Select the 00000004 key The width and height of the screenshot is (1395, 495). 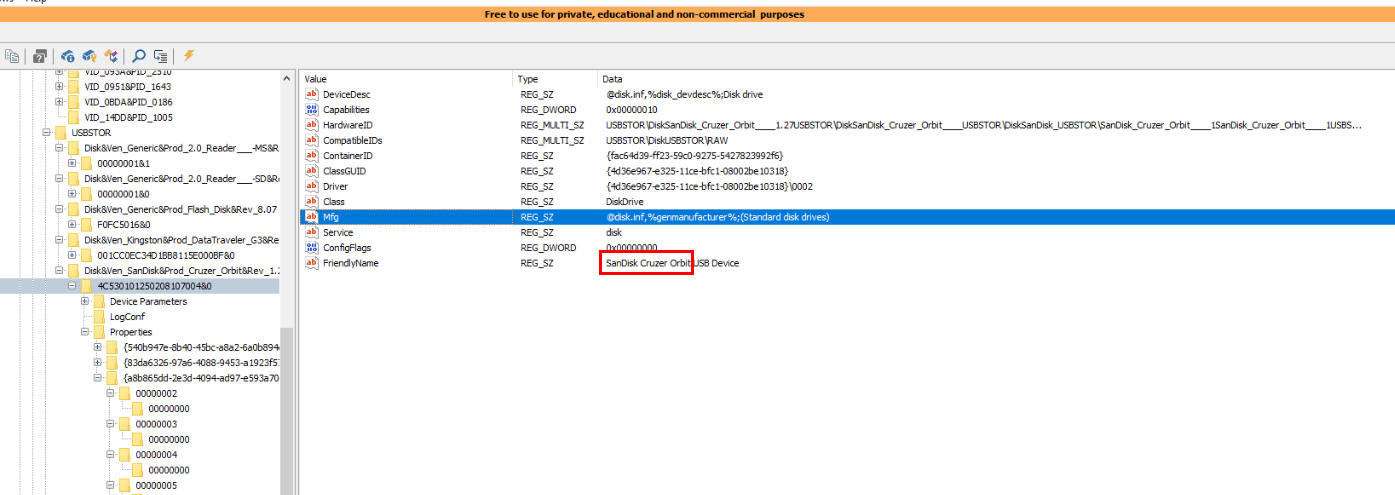pos(156,455)
